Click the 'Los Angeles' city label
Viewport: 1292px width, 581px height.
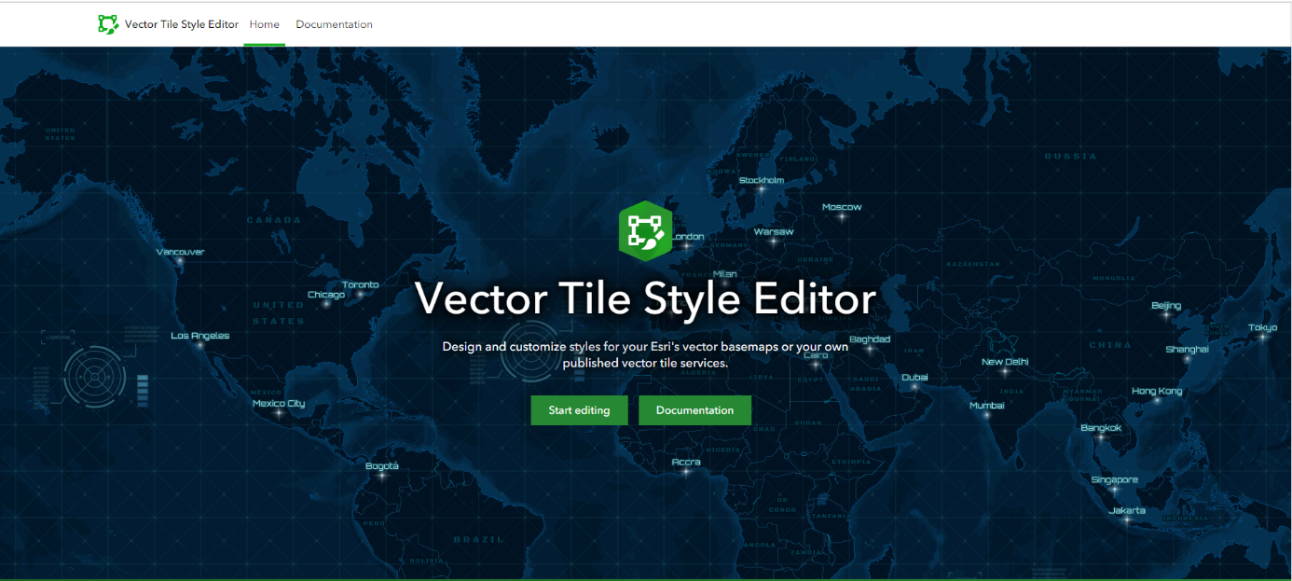(x=200, y=336)
